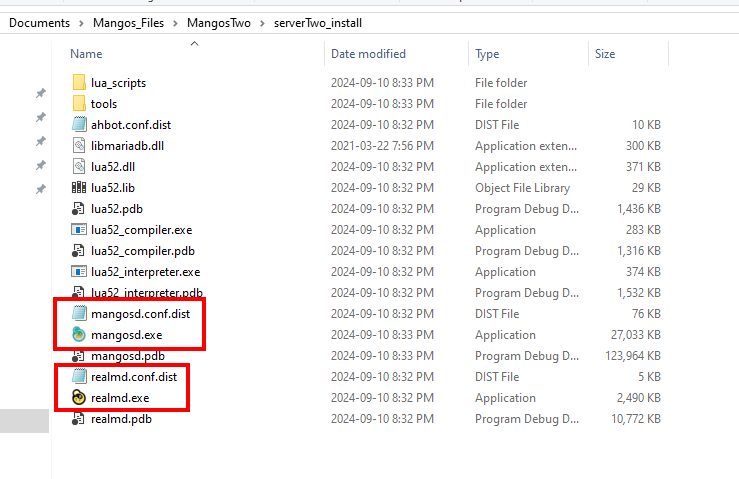This screenshot has width=739, height=479.
Task: Open the lua_scripts folder icon
Action: pyautogui.click(x=79, y=83)
